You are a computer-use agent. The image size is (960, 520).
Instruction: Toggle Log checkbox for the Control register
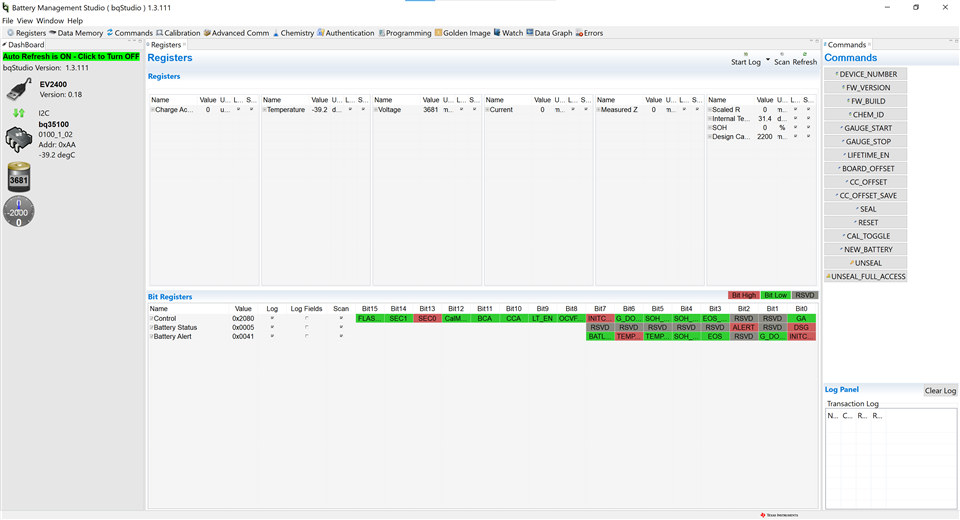tap(272, 318)
